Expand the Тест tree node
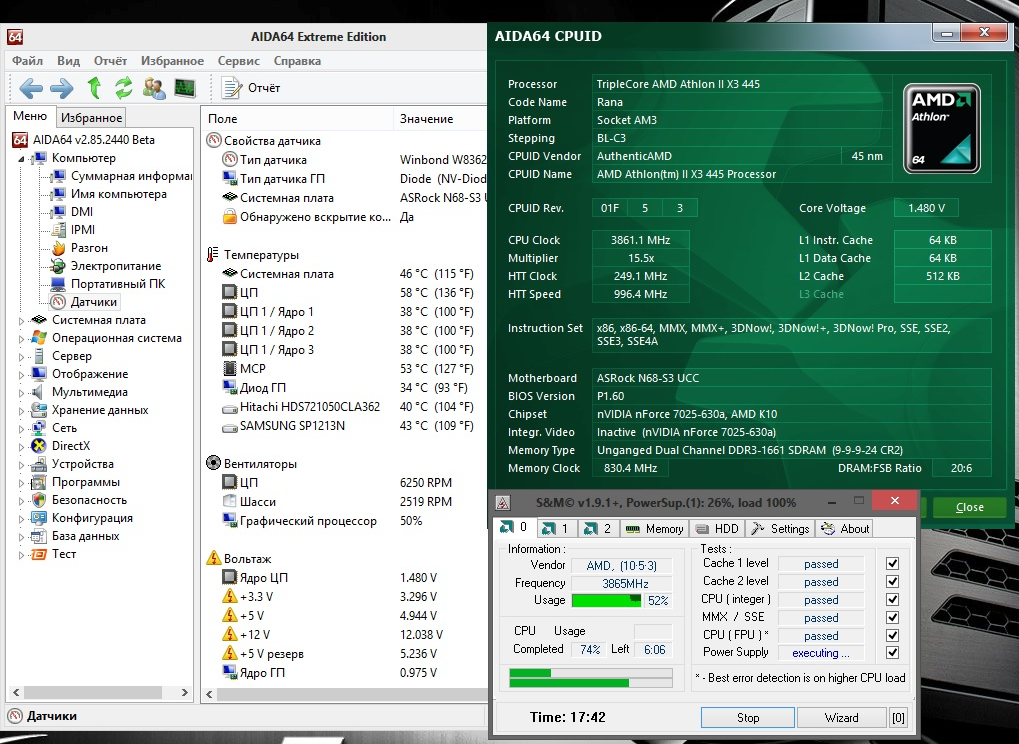The image size is (1019, 744). click(21, 555)
